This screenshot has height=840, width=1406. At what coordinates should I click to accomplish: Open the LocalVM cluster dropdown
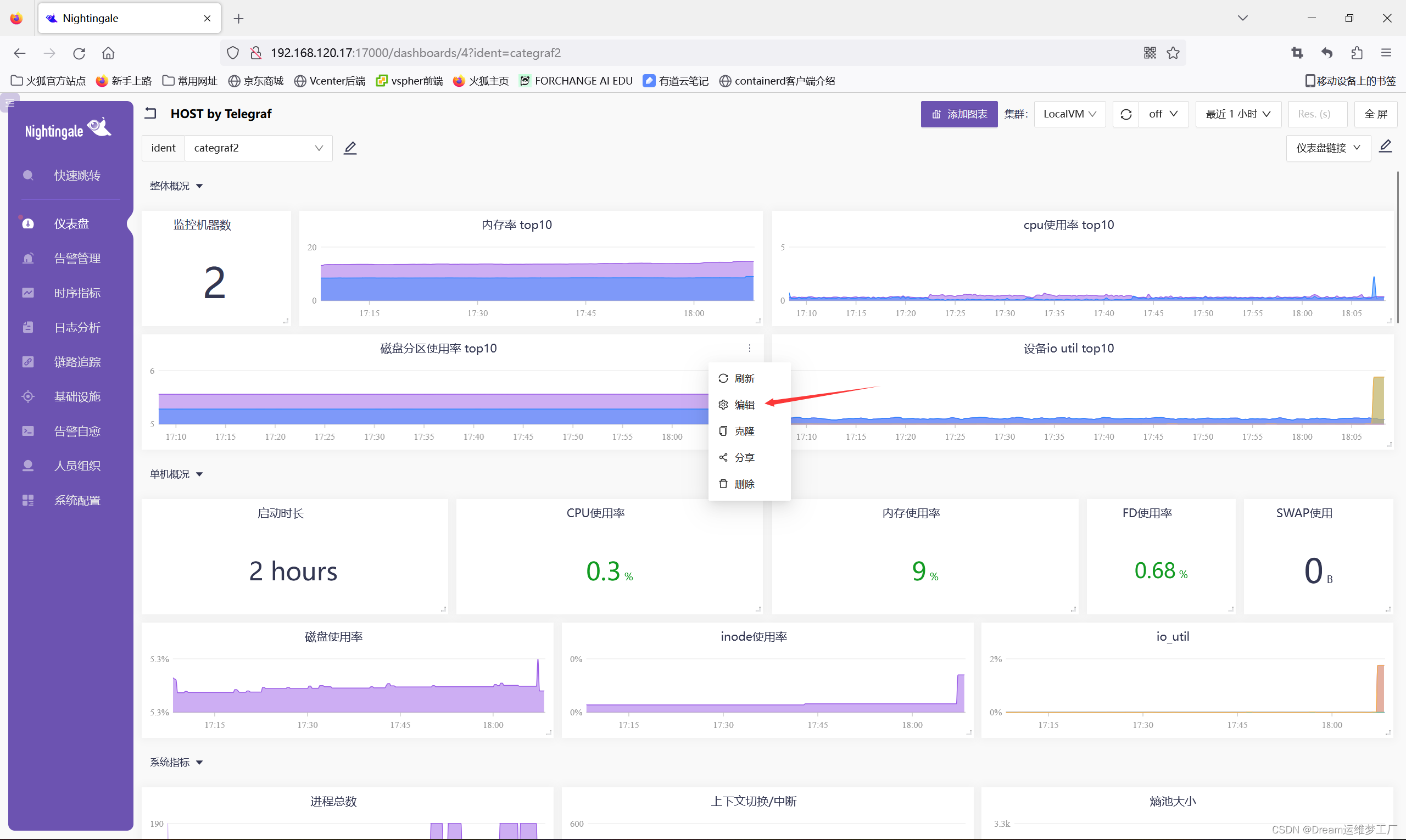[1069, 114]
